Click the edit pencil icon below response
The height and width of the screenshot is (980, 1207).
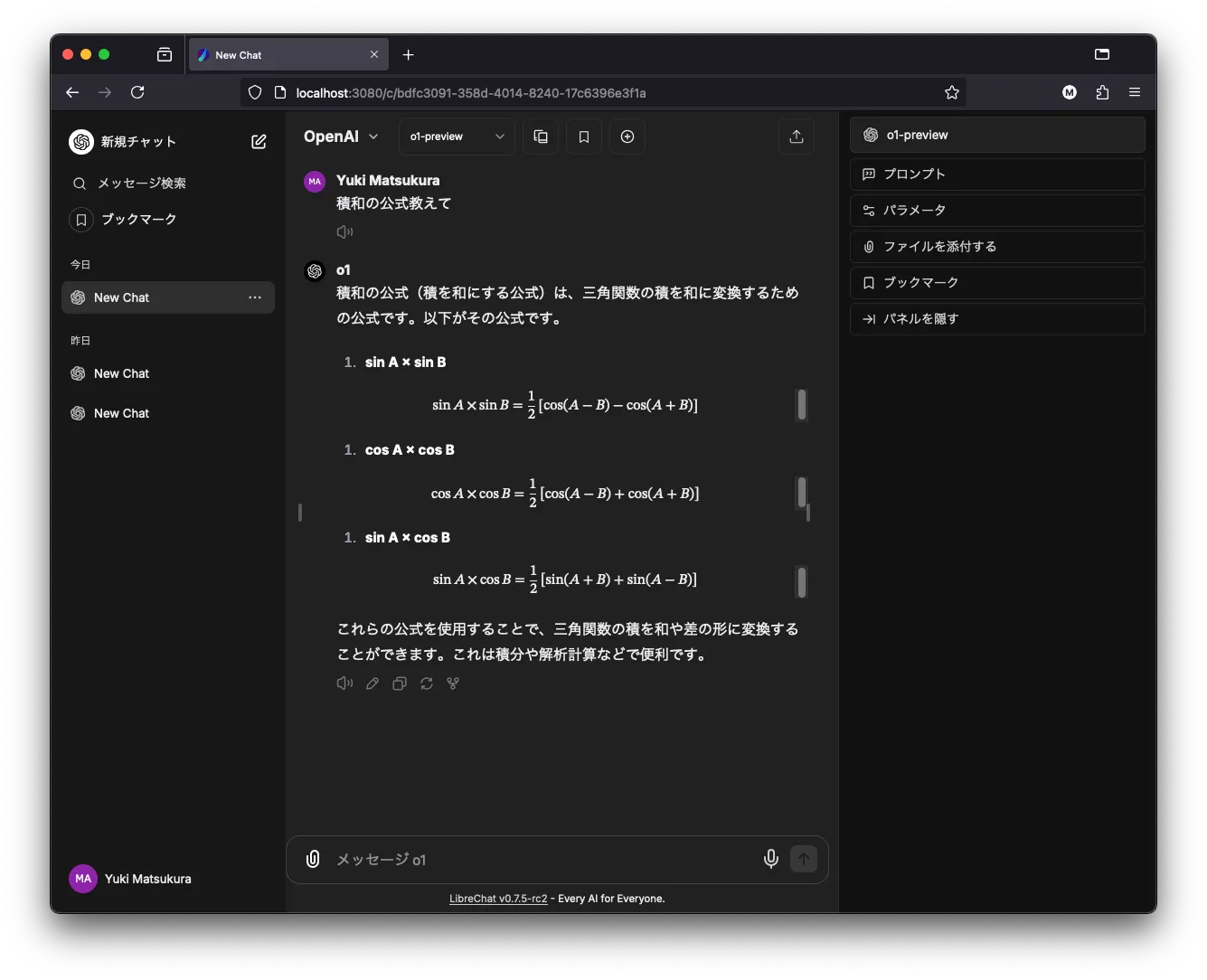tap(372, 683)
